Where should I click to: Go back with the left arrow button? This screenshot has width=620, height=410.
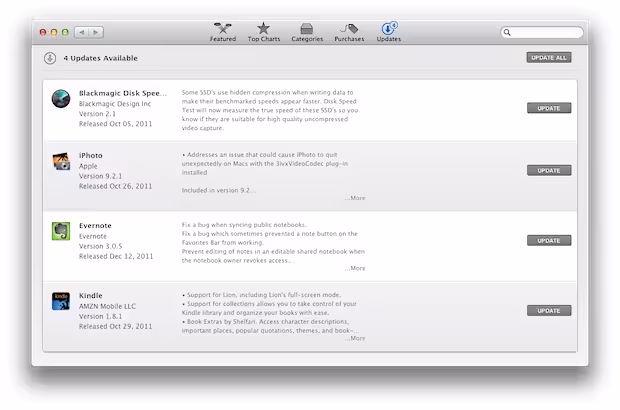pyautogui.click(x=82, y=32)
